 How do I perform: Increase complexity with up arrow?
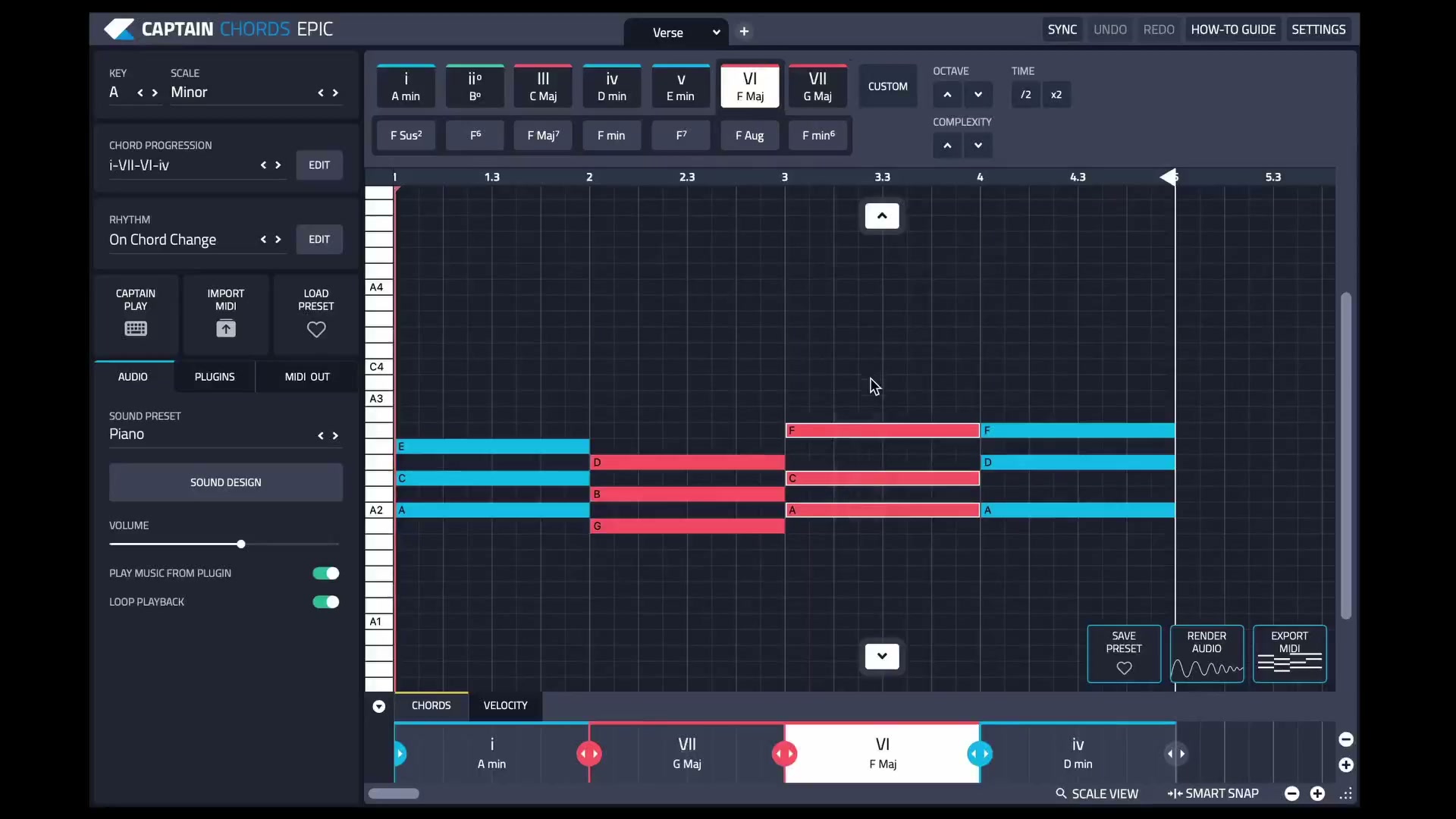pos(947,146)
